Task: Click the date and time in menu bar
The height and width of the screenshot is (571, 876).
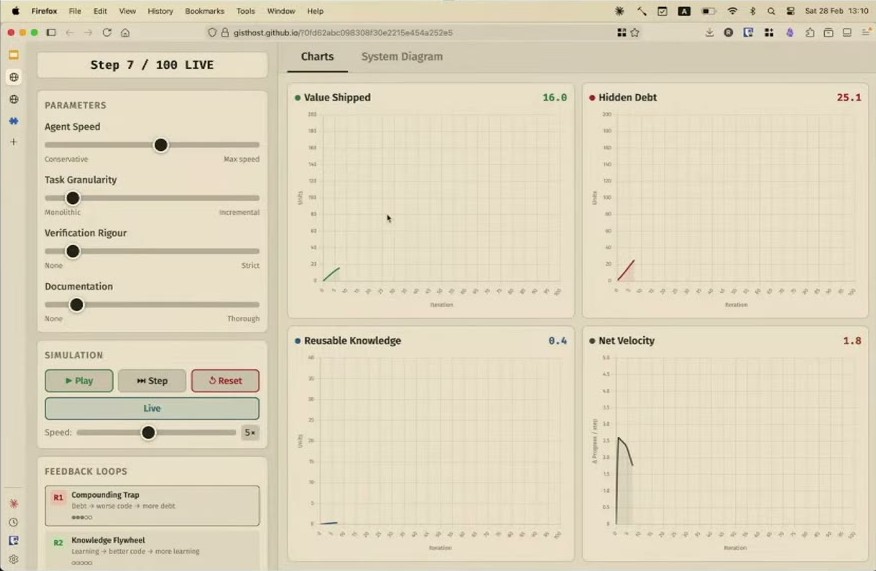Action: (x=836, y=11)
